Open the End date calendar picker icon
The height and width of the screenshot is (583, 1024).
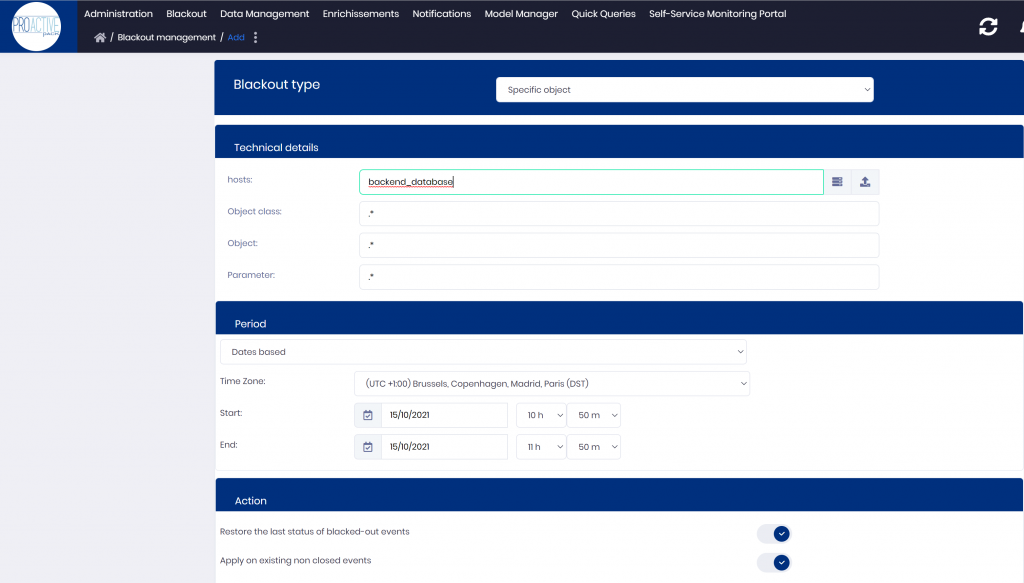(x=368, y=447)
